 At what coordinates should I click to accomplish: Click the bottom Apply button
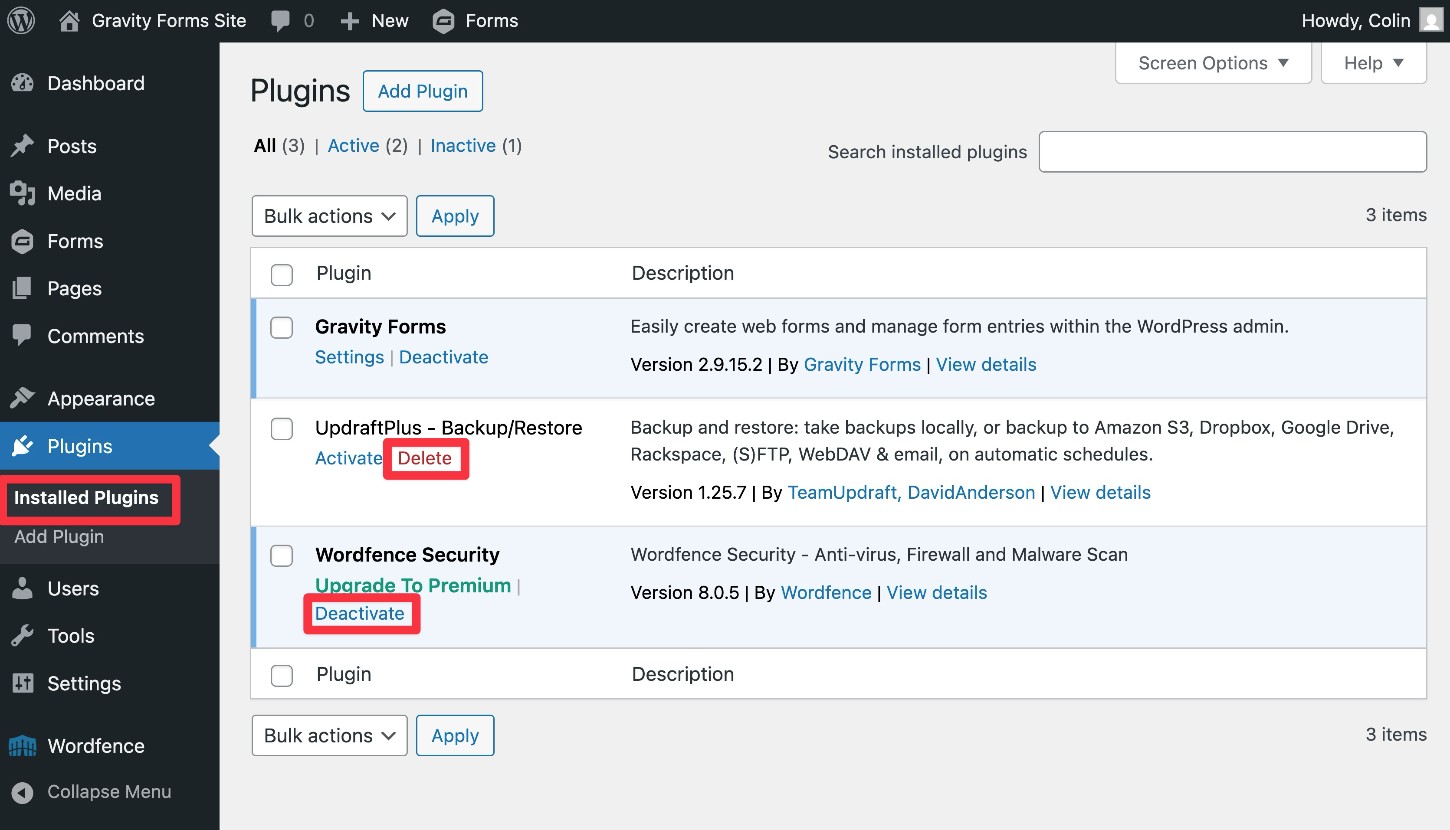455,735
